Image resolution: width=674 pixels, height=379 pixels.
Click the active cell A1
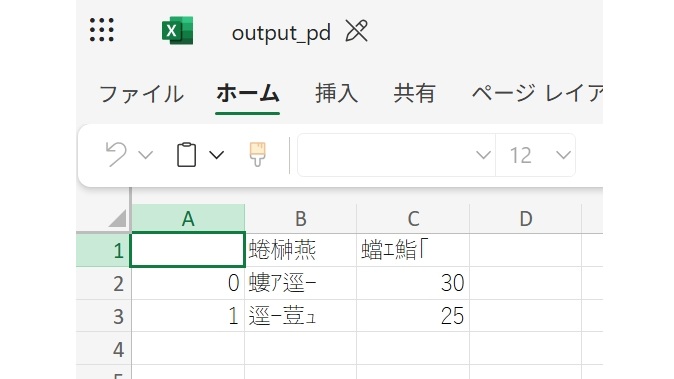point(188,250)
